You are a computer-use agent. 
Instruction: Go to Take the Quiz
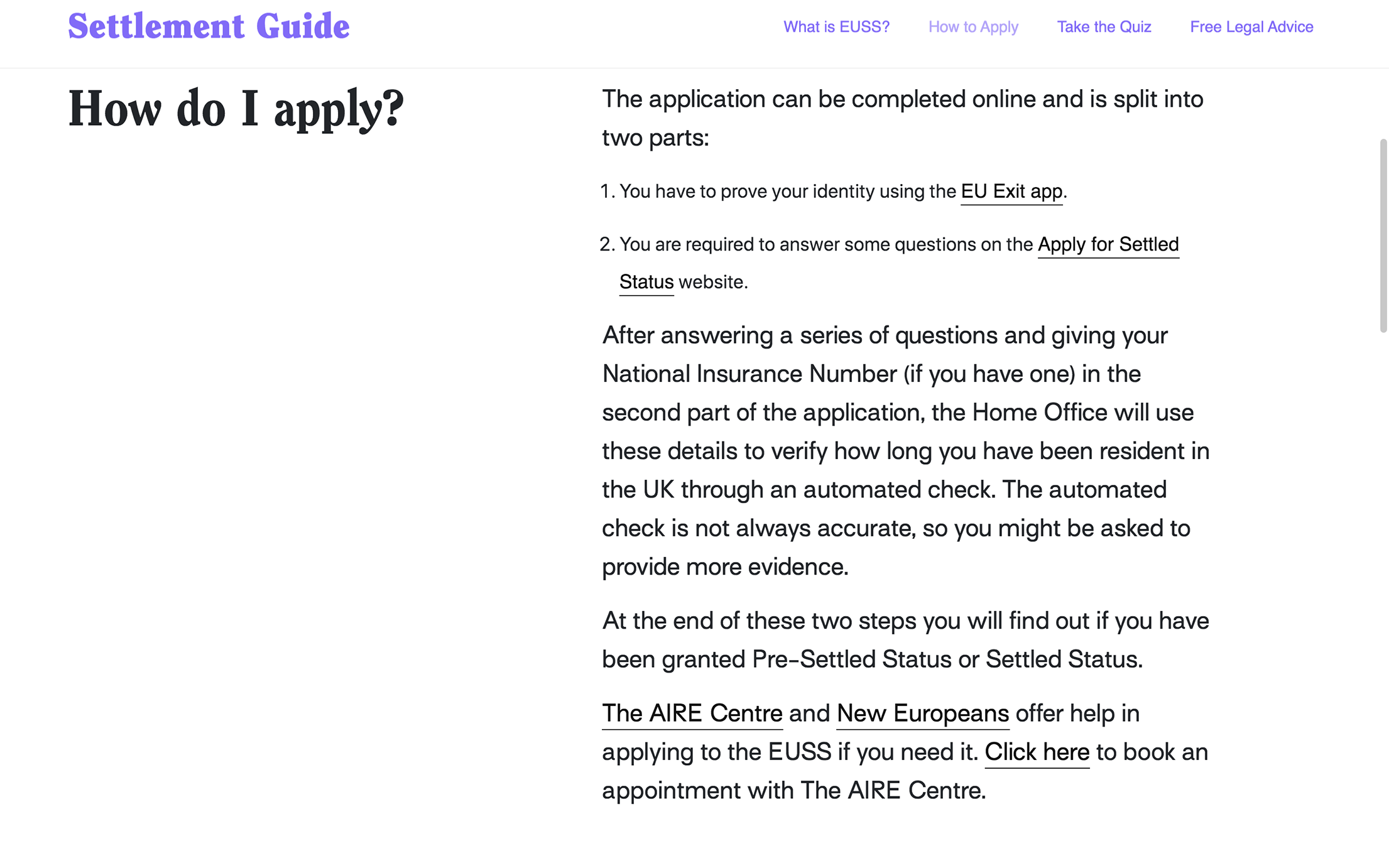[x=1104, y=27]
